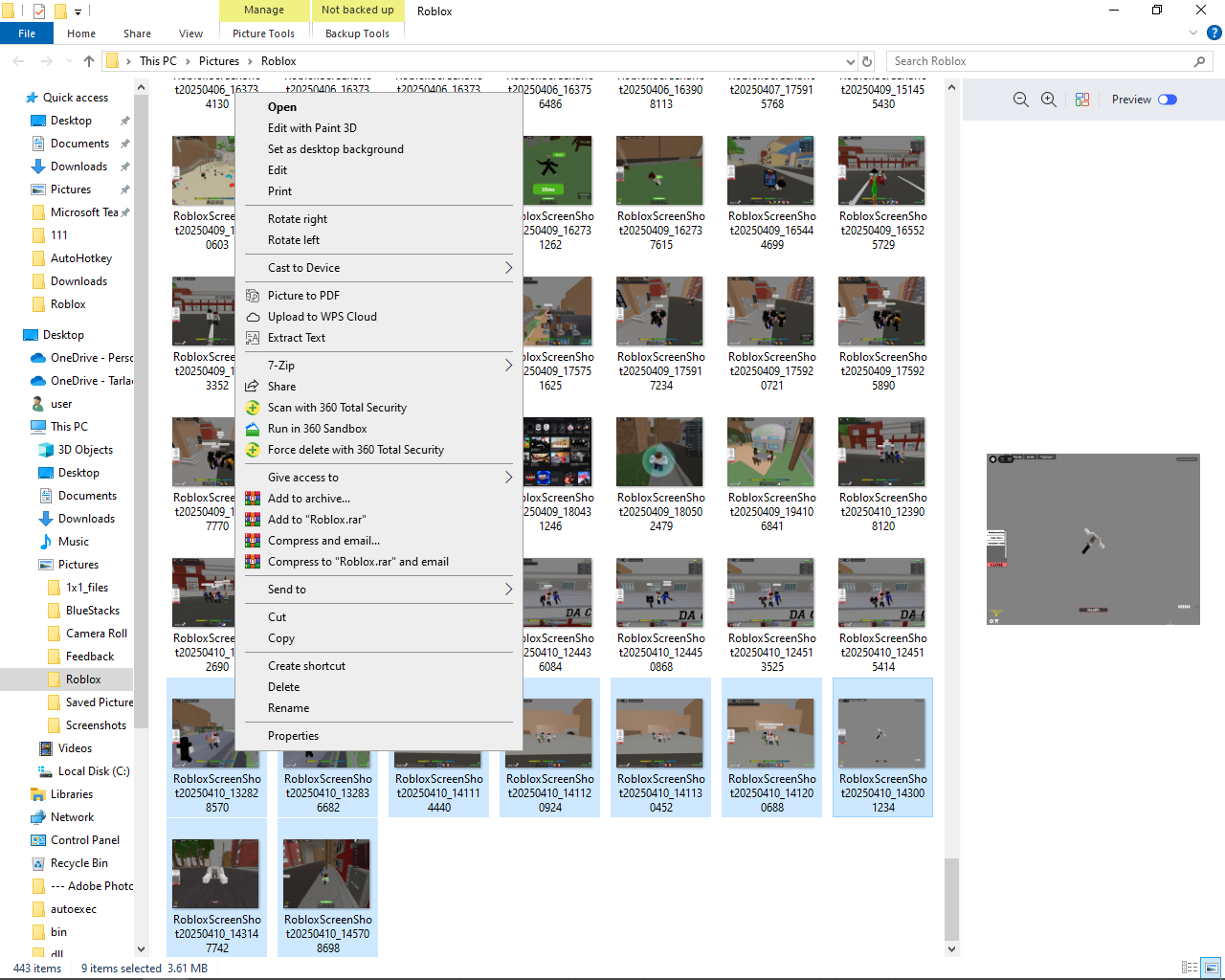This screenshot has height=980, width=1225.
Task: Select Properties in context menu
Action: tap(293, 736)
